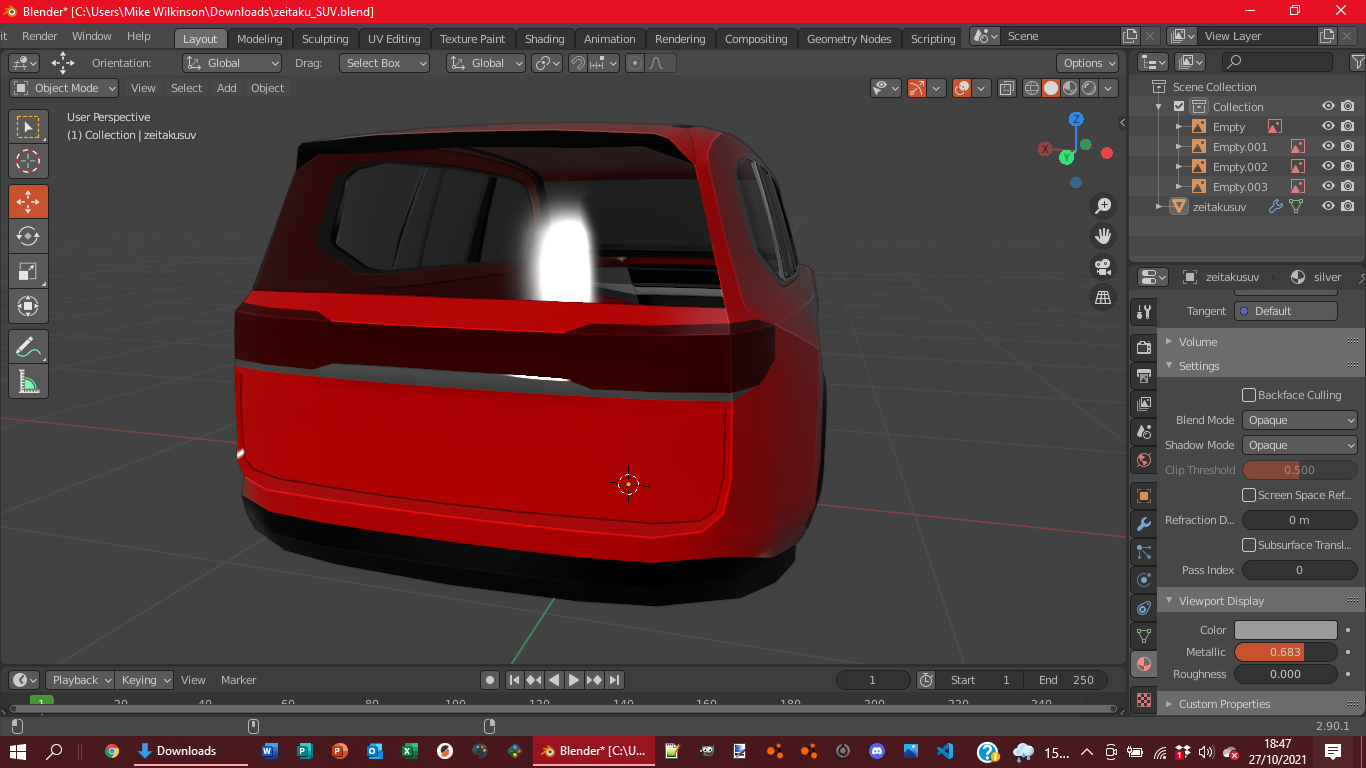Switch to the Sculpting workspace tab
The height and width of the screenshot is (768, 1366).
[325, 39]
